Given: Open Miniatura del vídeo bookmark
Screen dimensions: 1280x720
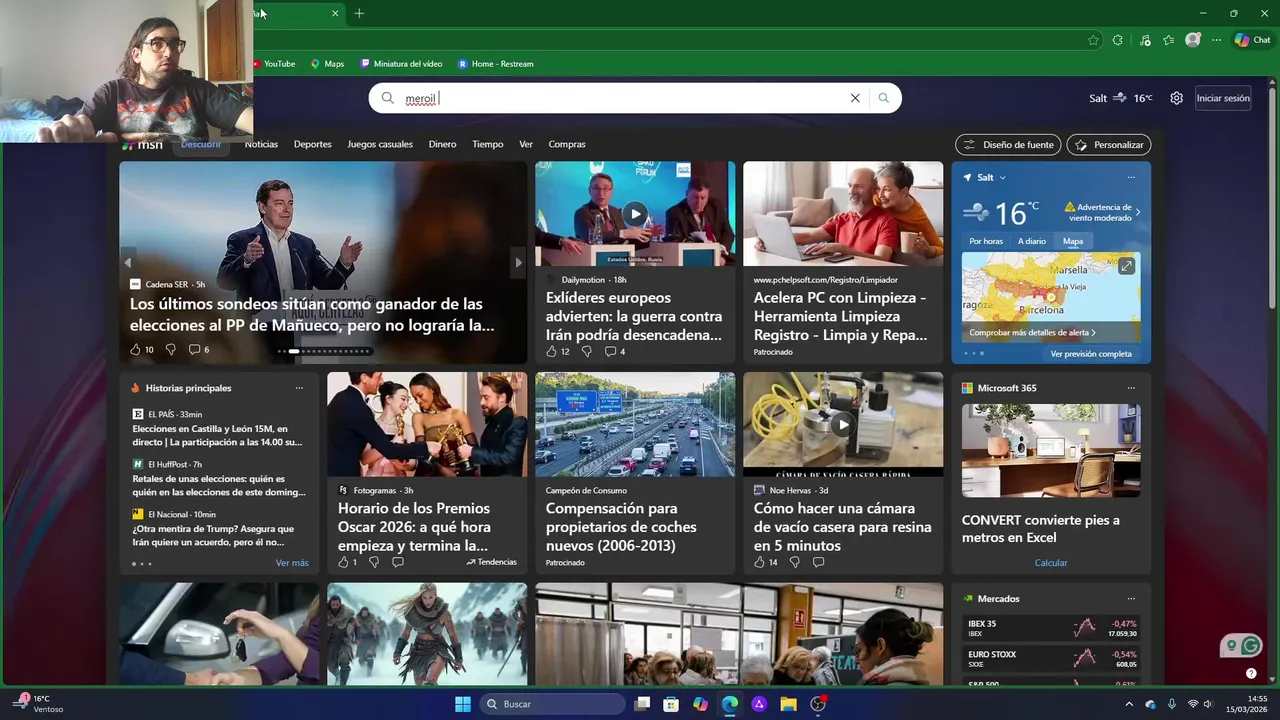Looking at the screenshot, I should [x=401, y=64].
